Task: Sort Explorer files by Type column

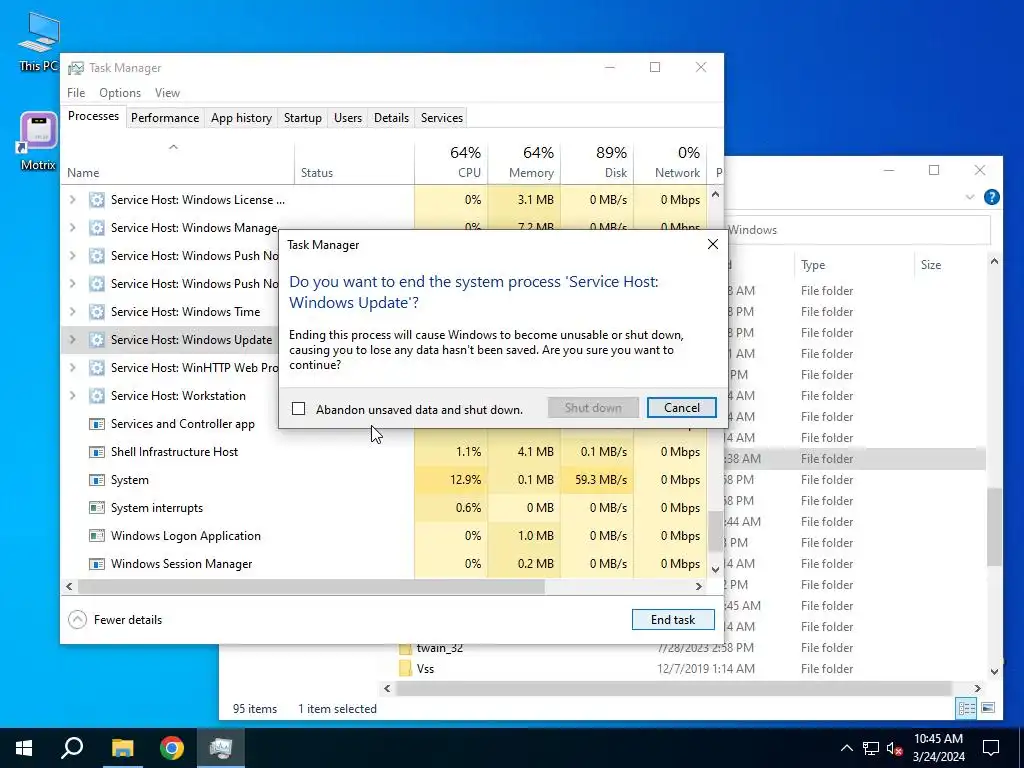Action: pyautogui.click(x=853, y=264)
